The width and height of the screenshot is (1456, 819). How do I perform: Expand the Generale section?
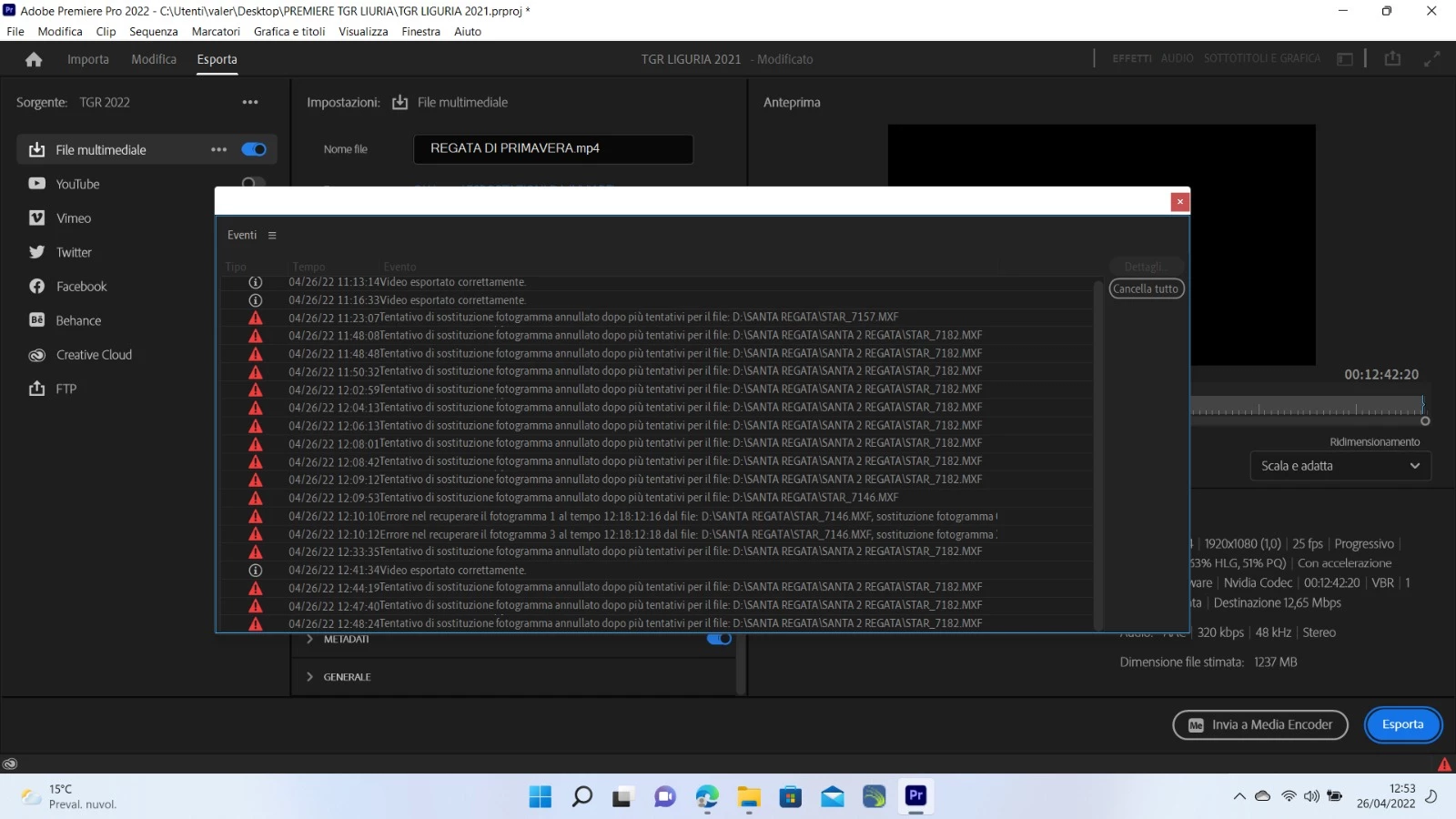pyautogui.click(x=310, y=677)
